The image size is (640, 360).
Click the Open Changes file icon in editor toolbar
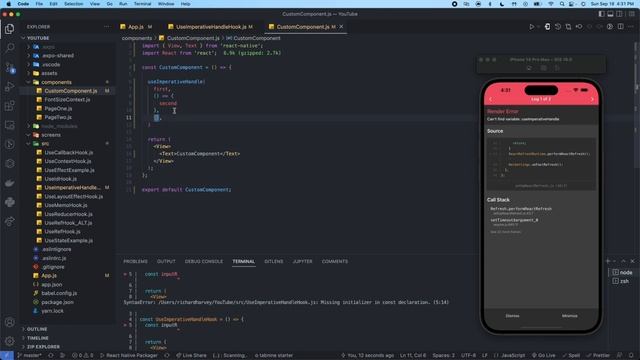point(547,27)
